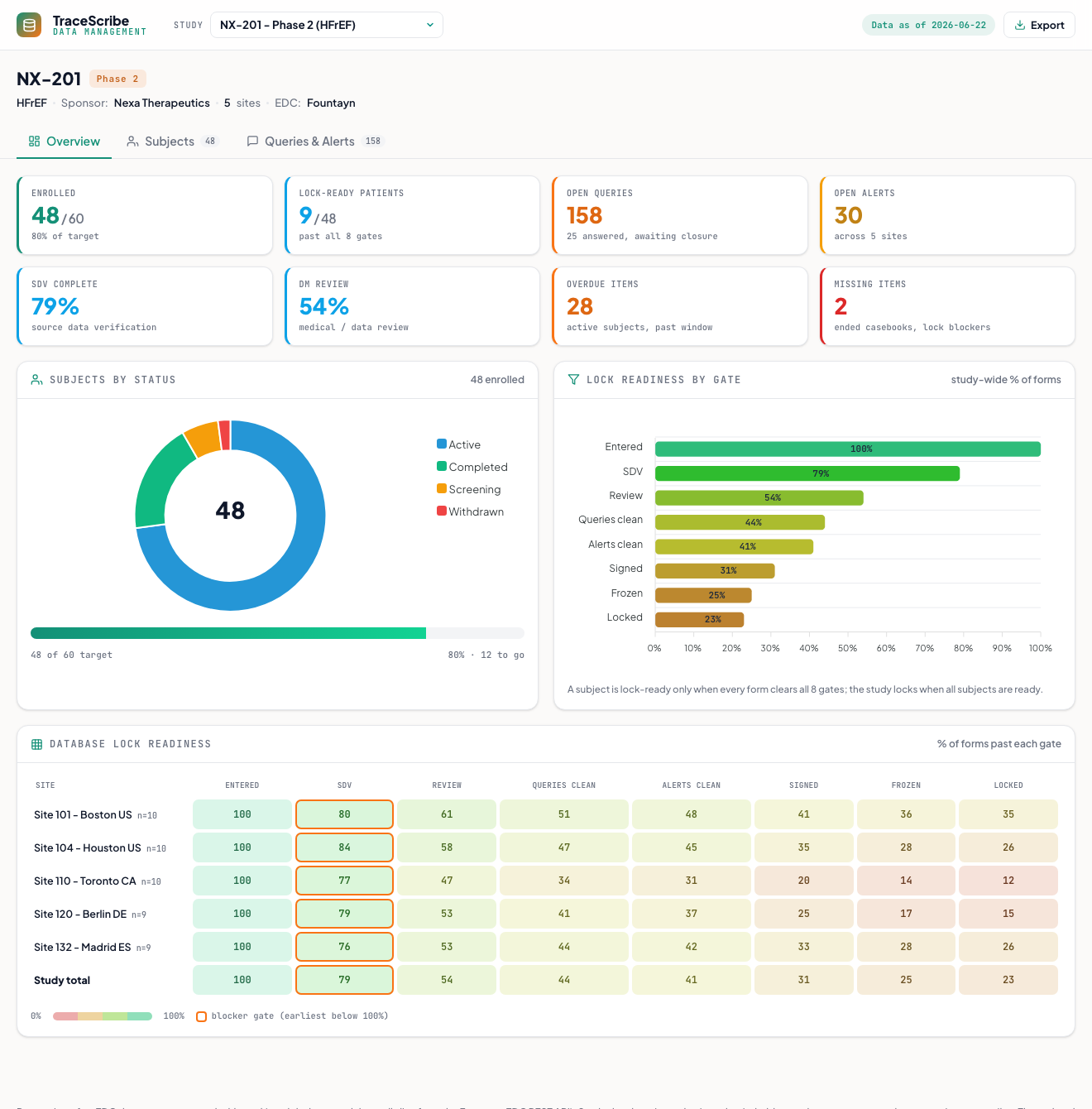Toggle the Withdrawn legend swatch
1092x1109 pixels.
[442, 511]
